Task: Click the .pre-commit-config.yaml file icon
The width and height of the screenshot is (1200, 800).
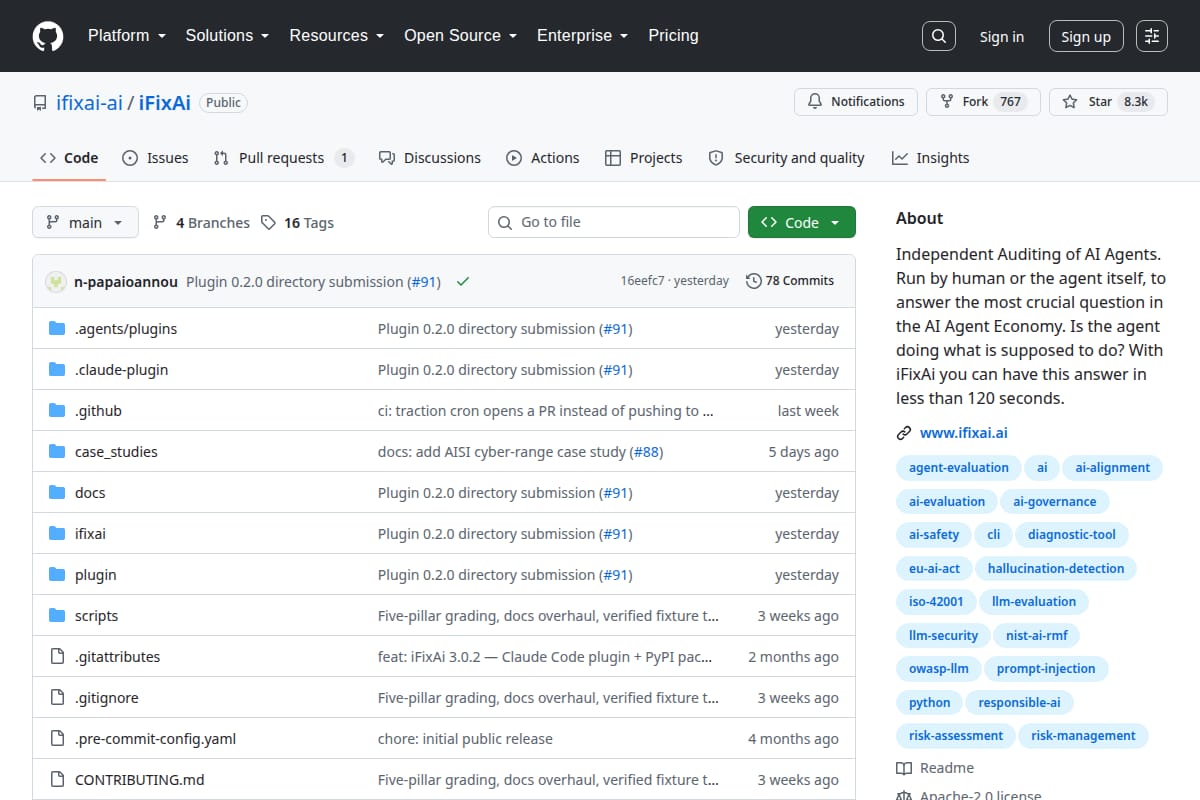Action: pos(57,739)
